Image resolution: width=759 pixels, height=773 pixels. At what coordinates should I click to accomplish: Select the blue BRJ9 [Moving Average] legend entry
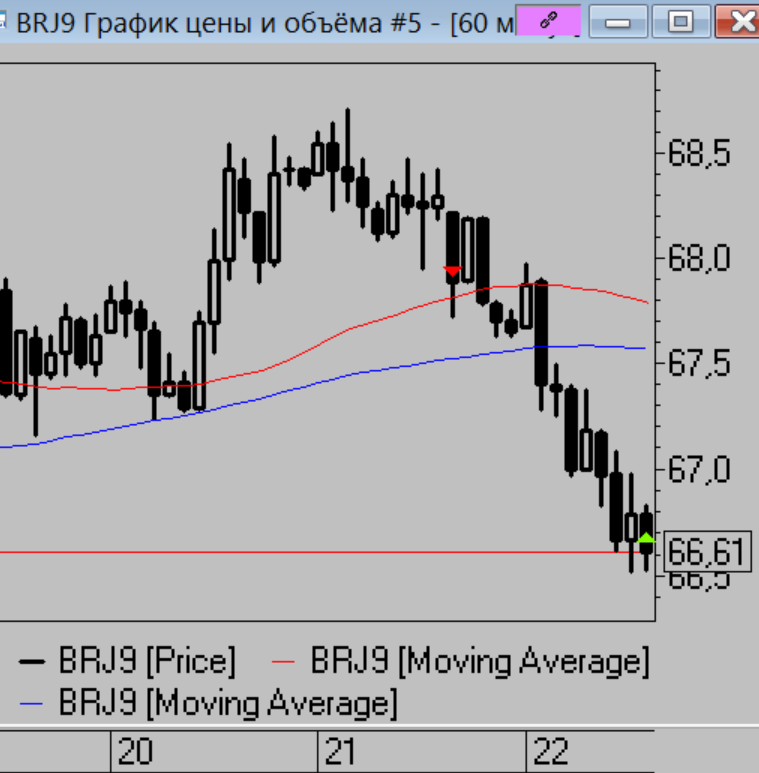pos(209,703)
